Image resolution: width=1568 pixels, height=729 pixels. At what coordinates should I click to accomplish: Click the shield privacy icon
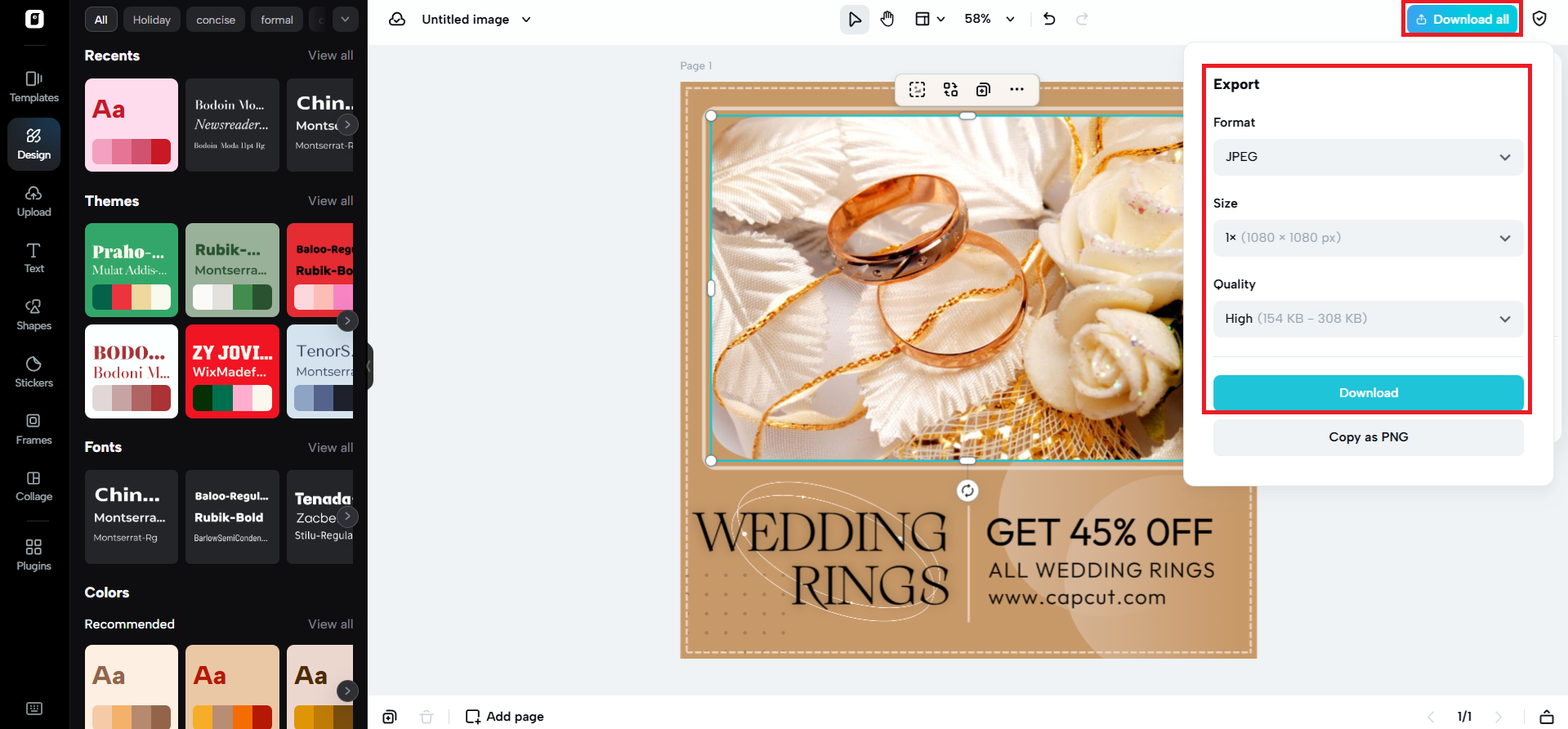coord(1539,19)
